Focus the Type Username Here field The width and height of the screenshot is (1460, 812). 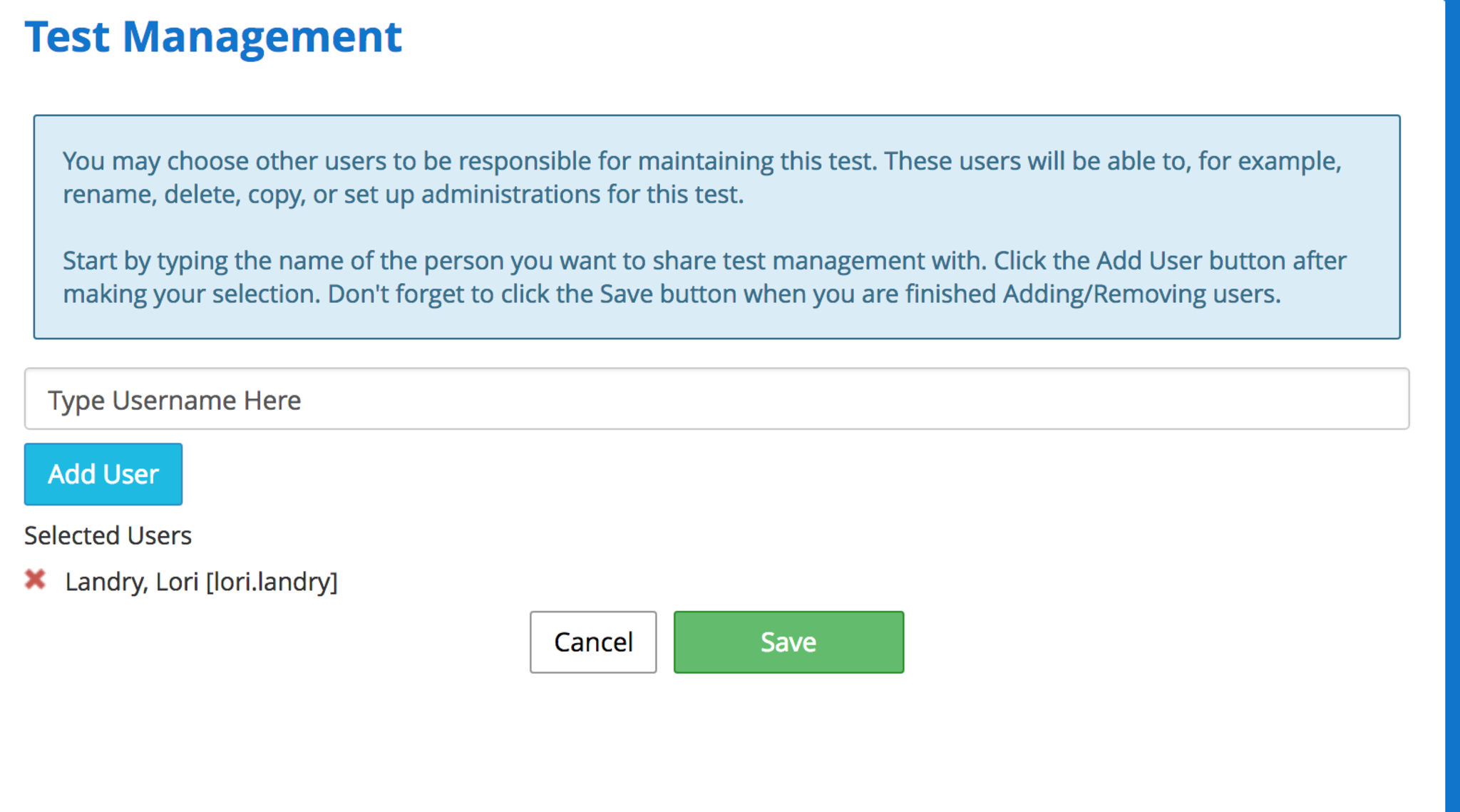[716, 399]
